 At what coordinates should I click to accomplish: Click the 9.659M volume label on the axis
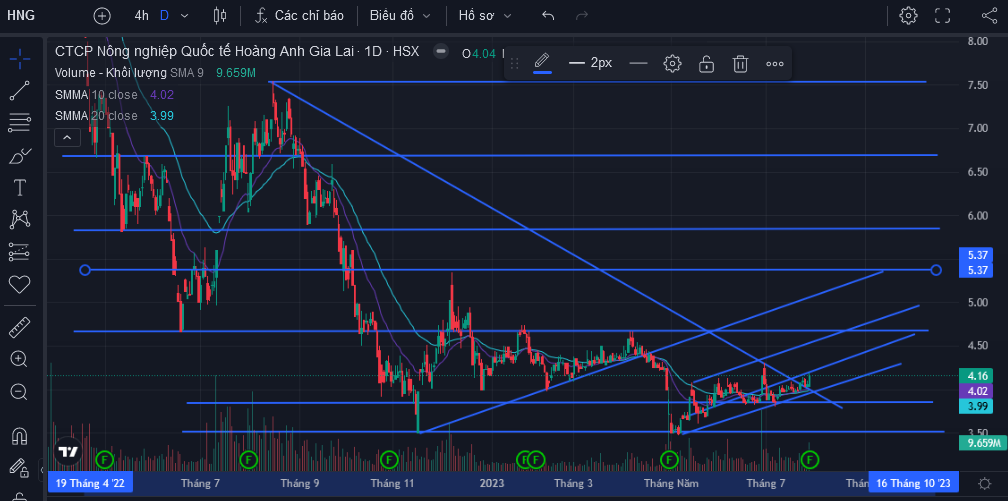tap(981, 442)
